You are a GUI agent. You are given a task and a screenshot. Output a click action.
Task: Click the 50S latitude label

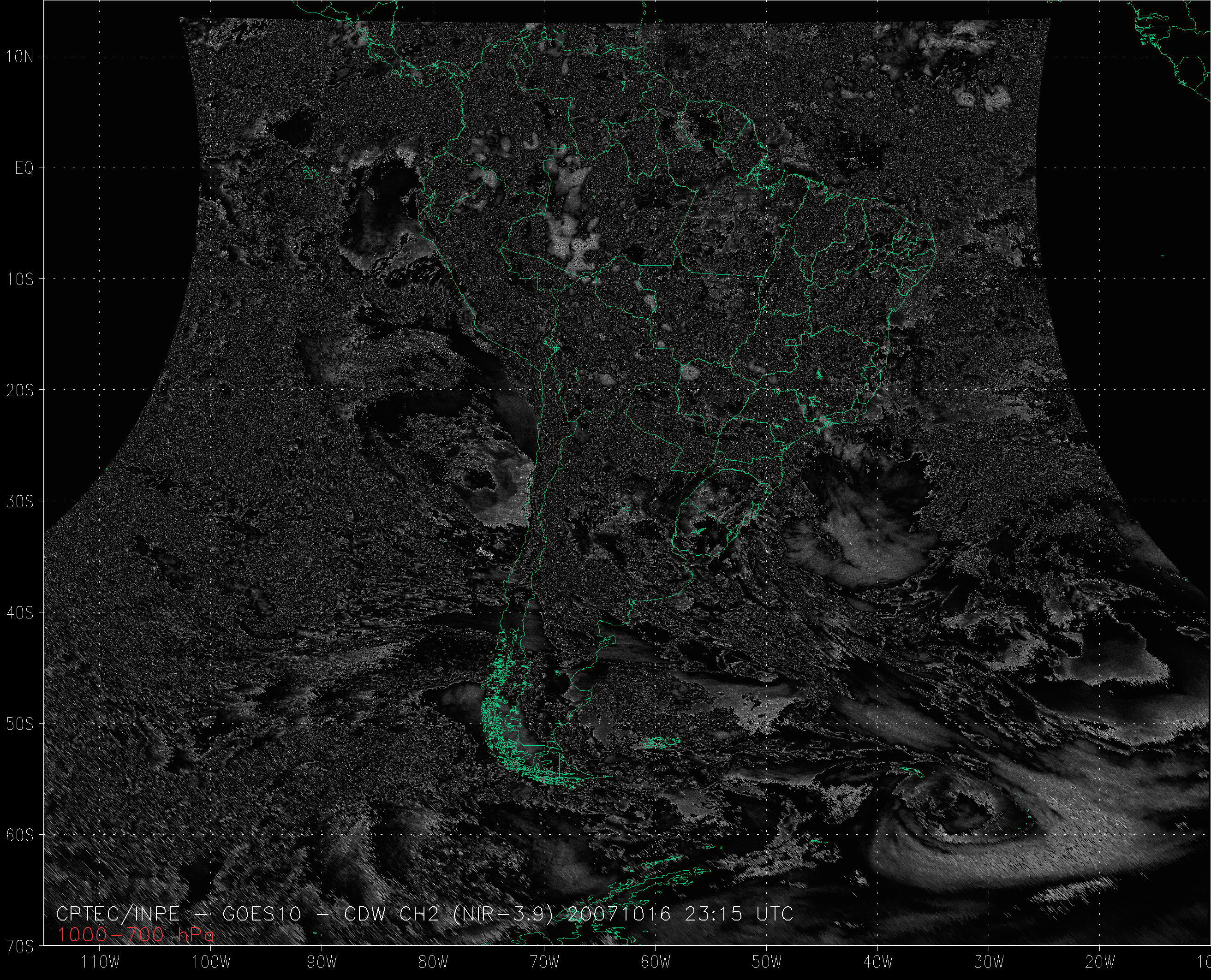20,724
